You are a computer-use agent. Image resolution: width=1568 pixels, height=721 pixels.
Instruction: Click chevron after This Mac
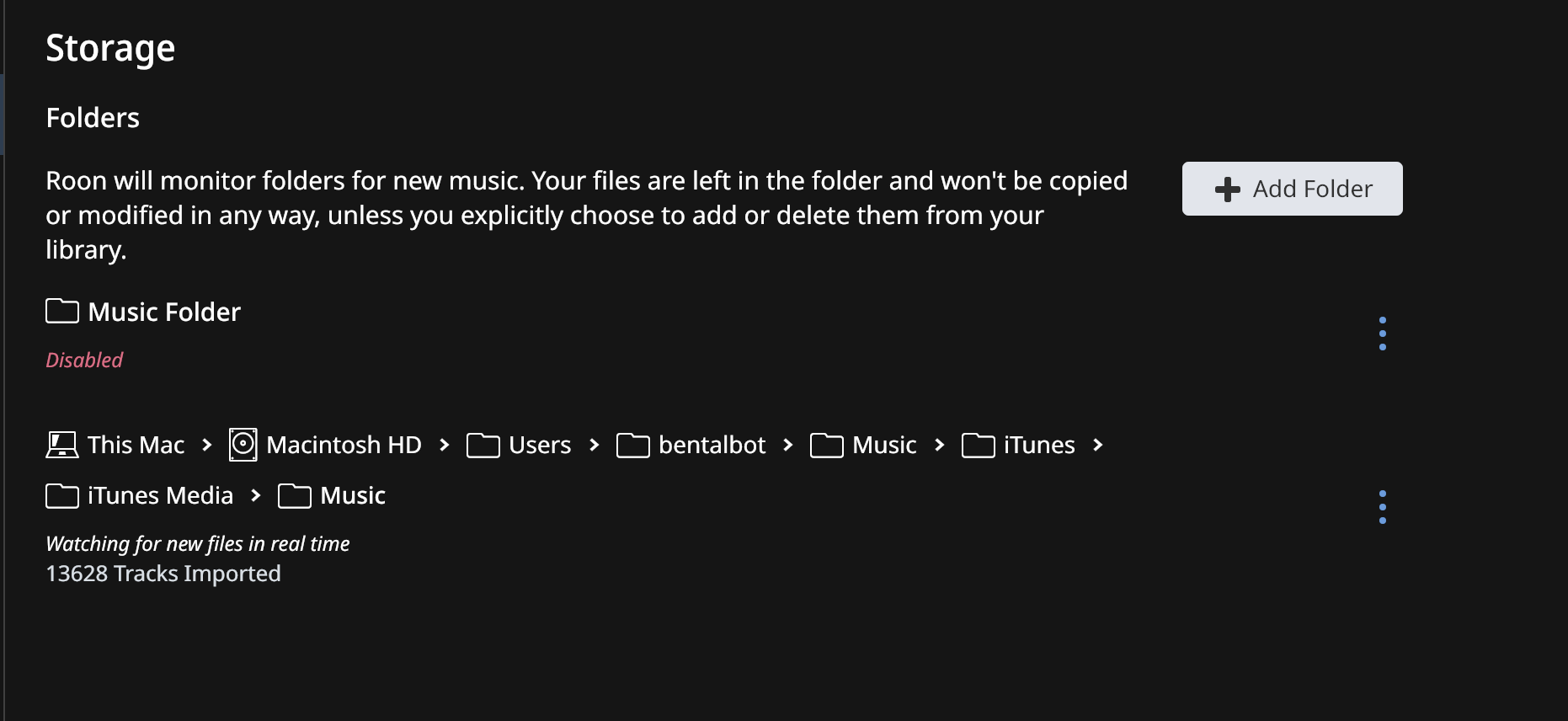pyautogui.click(x=207, y=445)
